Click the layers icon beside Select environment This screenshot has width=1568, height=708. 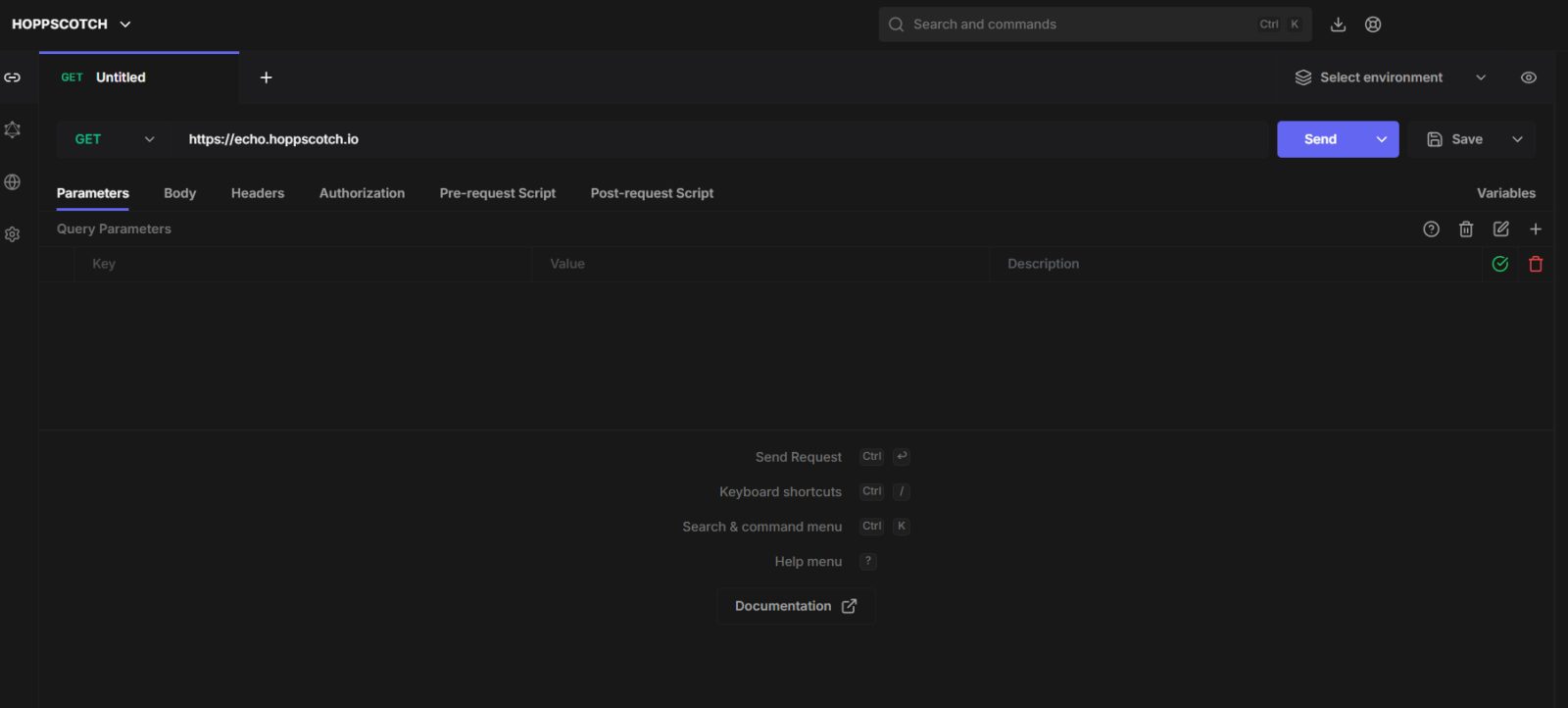(1303, 77)
